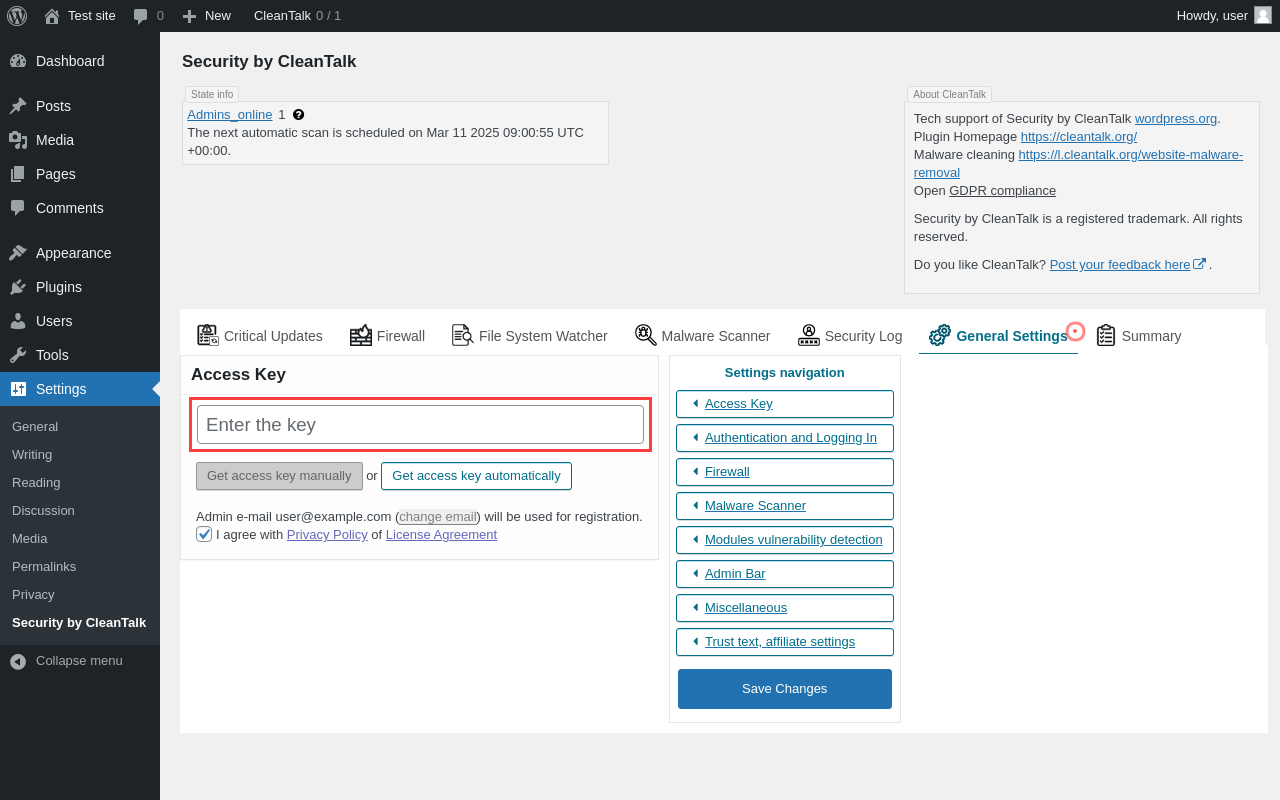Open the Permalinks settings submenu

44,566
